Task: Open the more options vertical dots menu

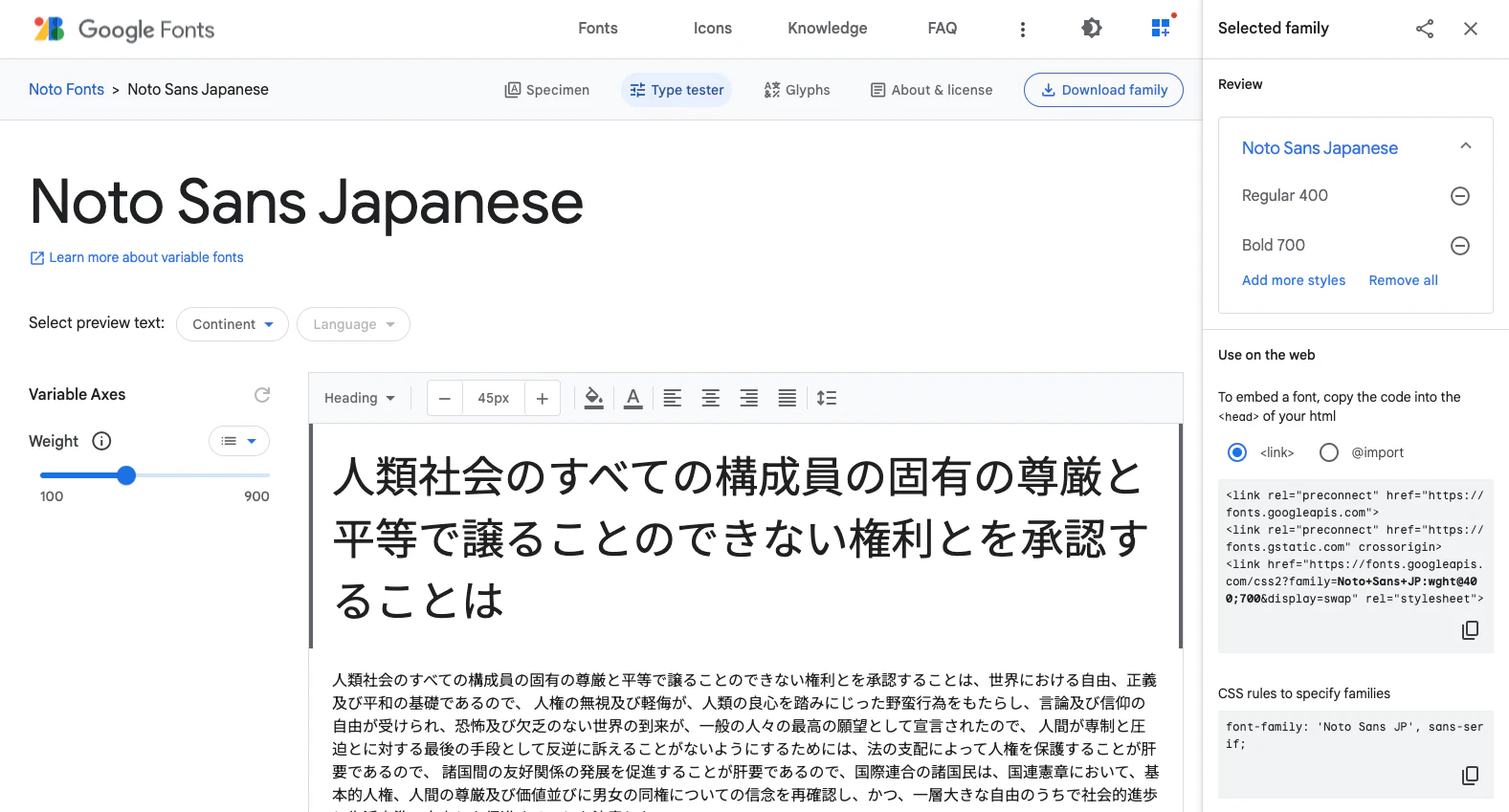Action: pyautogui.click(x=1023, y=29)
